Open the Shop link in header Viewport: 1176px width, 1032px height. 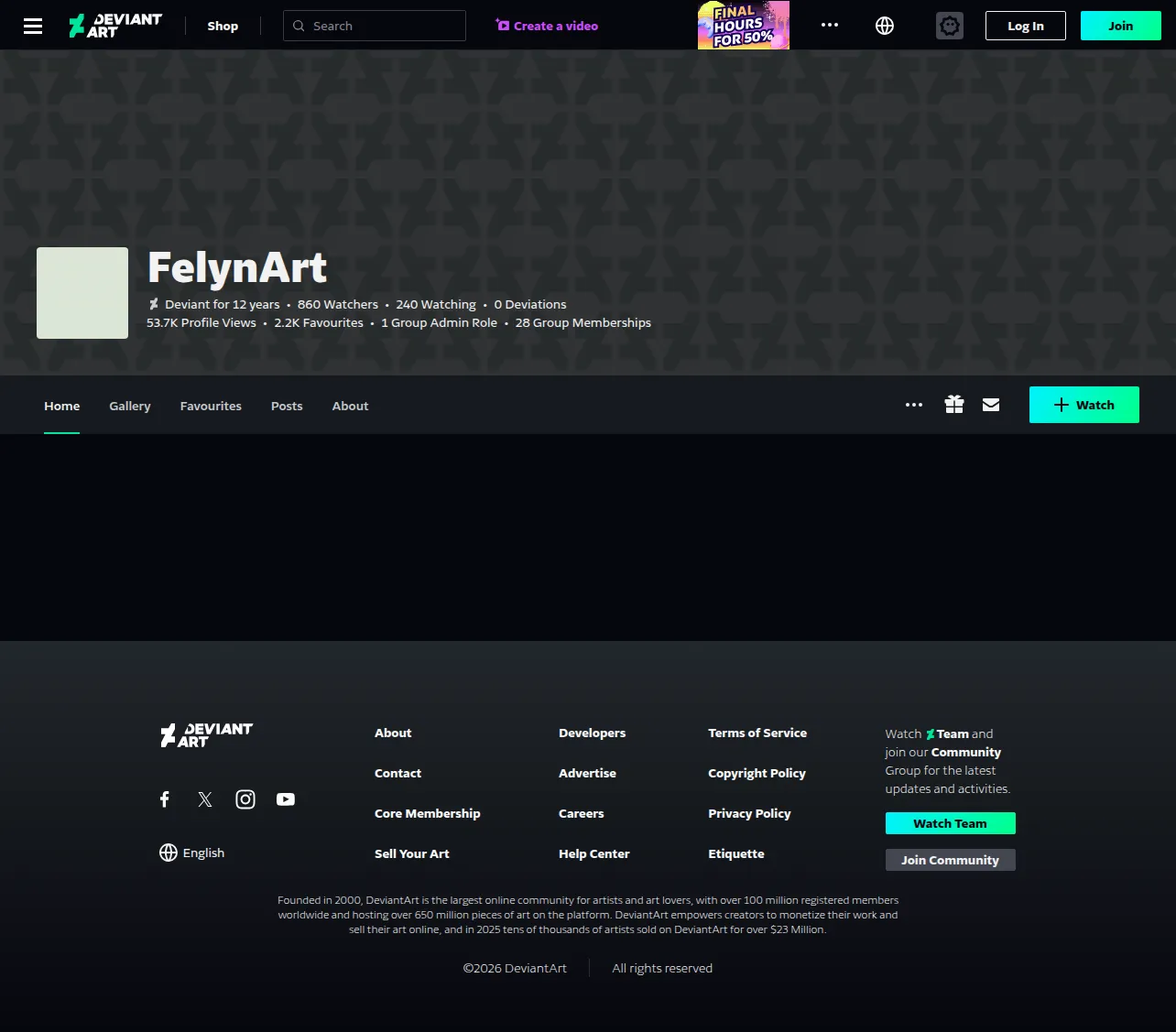click(x=223, y=26)
